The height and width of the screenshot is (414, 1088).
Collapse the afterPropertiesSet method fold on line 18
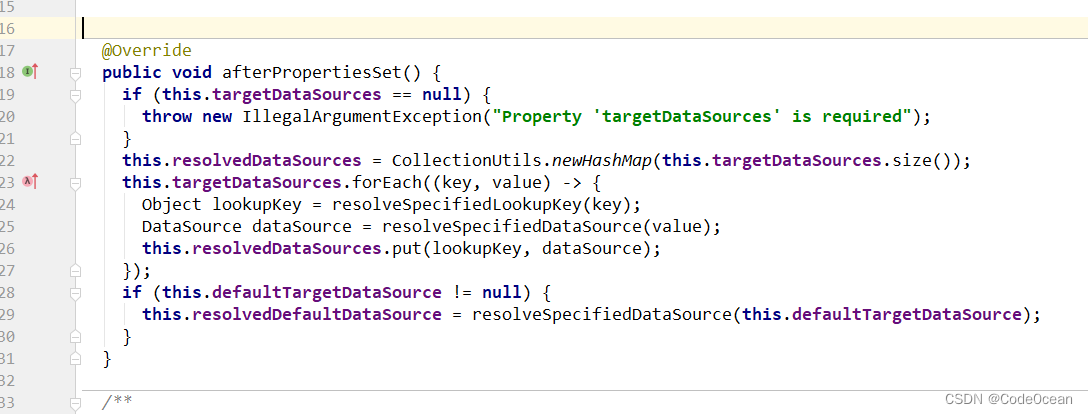tap(75, 74)
